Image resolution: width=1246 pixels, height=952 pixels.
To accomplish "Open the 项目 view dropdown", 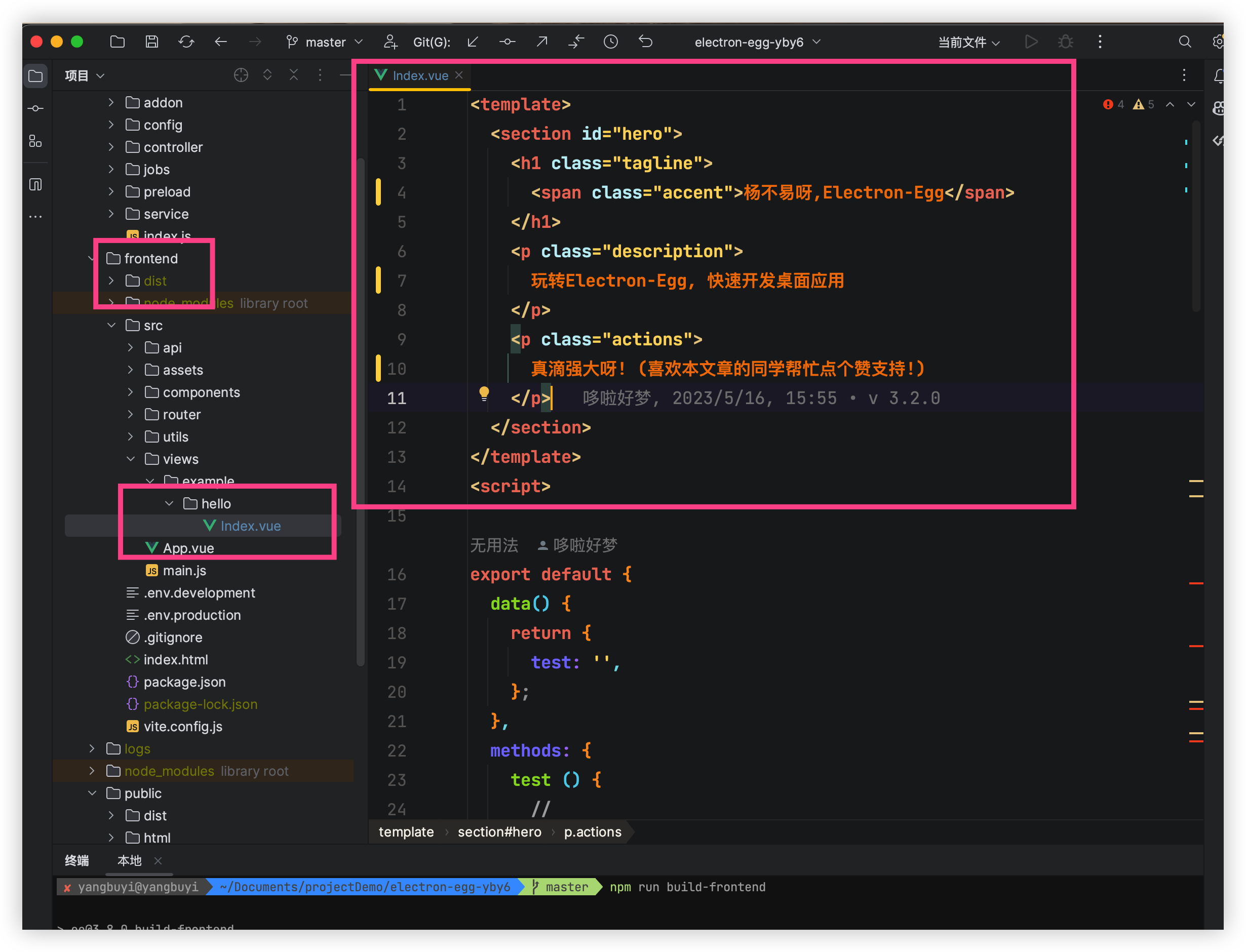I will coord(85,75).
